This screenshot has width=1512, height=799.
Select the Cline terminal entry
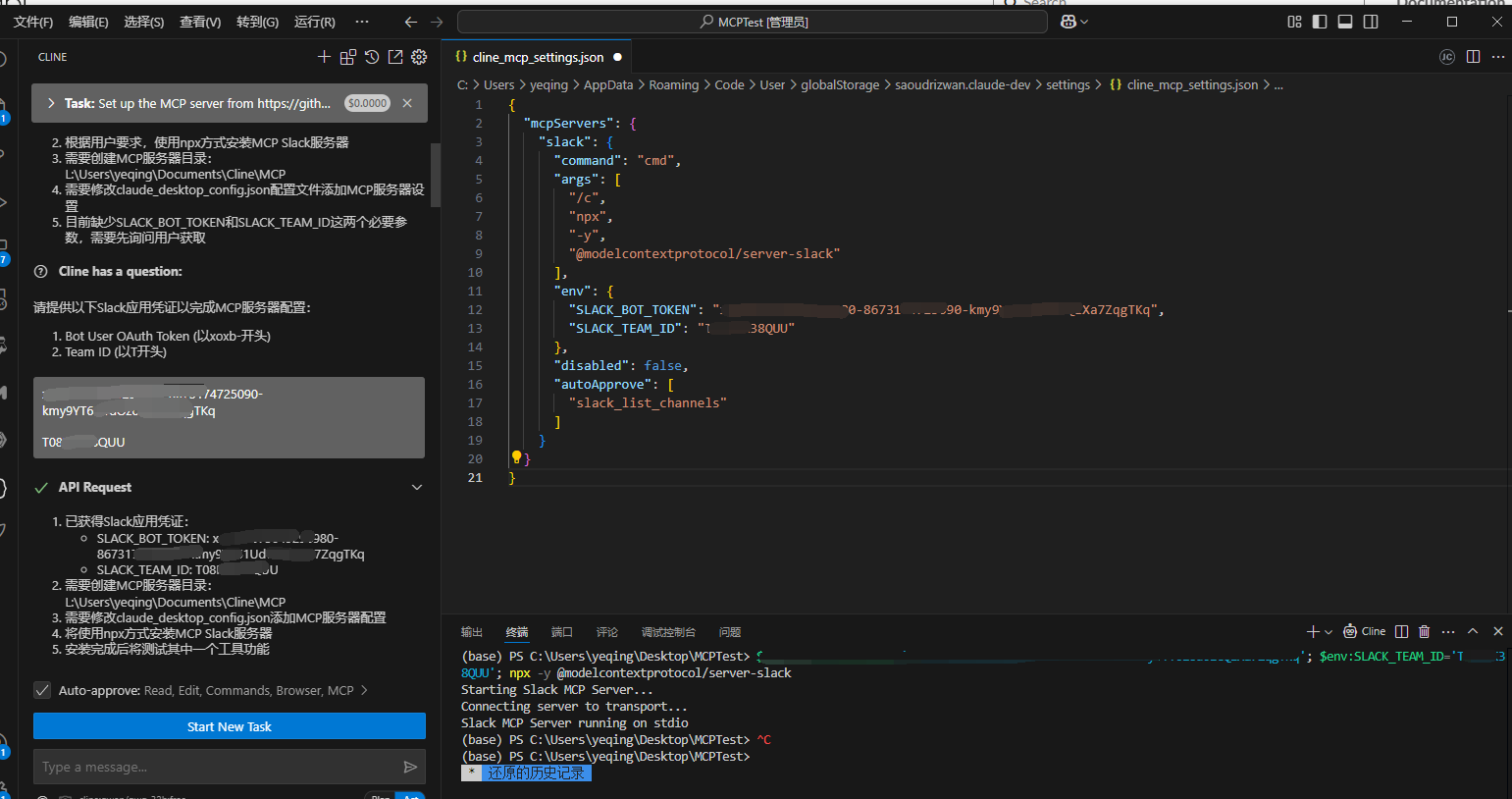(x=1365, y=631)
